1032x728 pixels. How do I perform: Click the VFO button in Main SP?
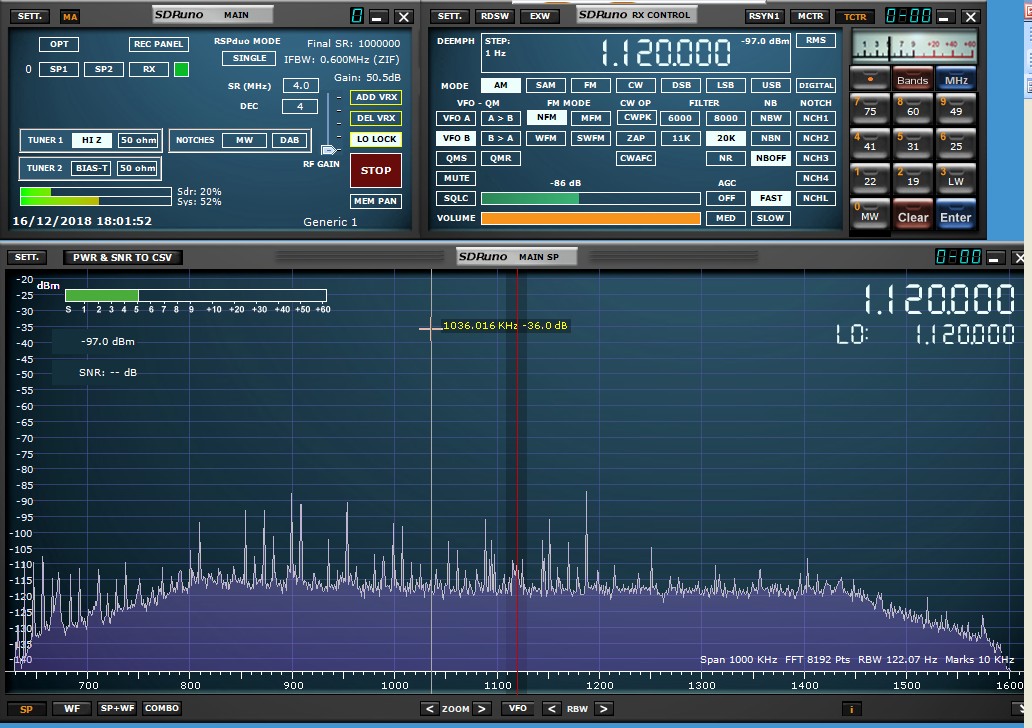[517, 708]
